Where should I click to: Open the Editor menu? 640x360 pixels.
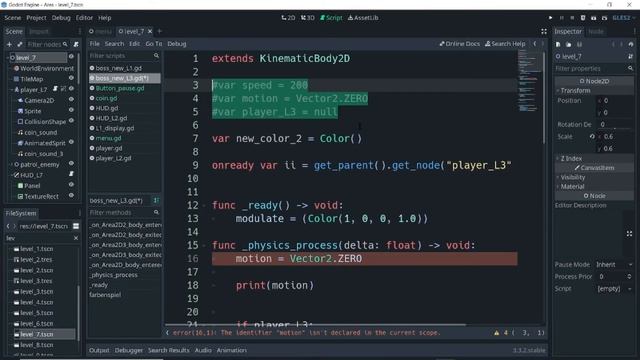click(84, 18)
